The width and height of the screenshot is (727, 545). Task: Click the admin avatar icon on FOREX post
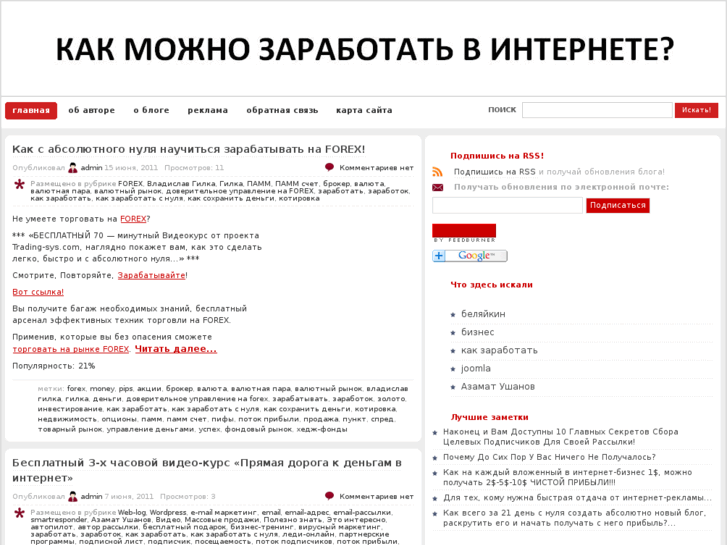coord(73,167)
